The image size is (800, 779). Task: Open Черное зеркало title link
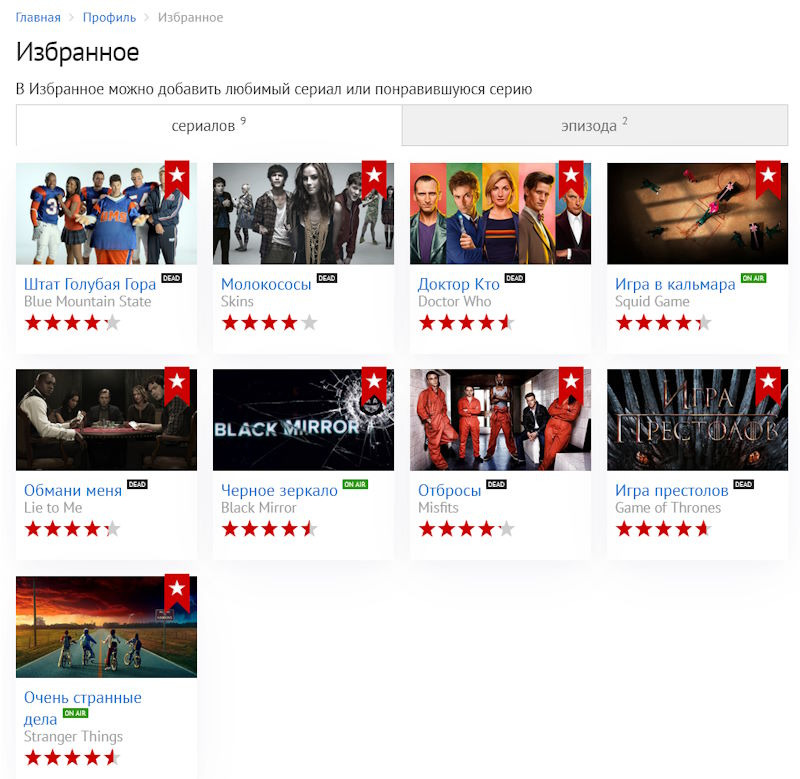coord(279,490)
